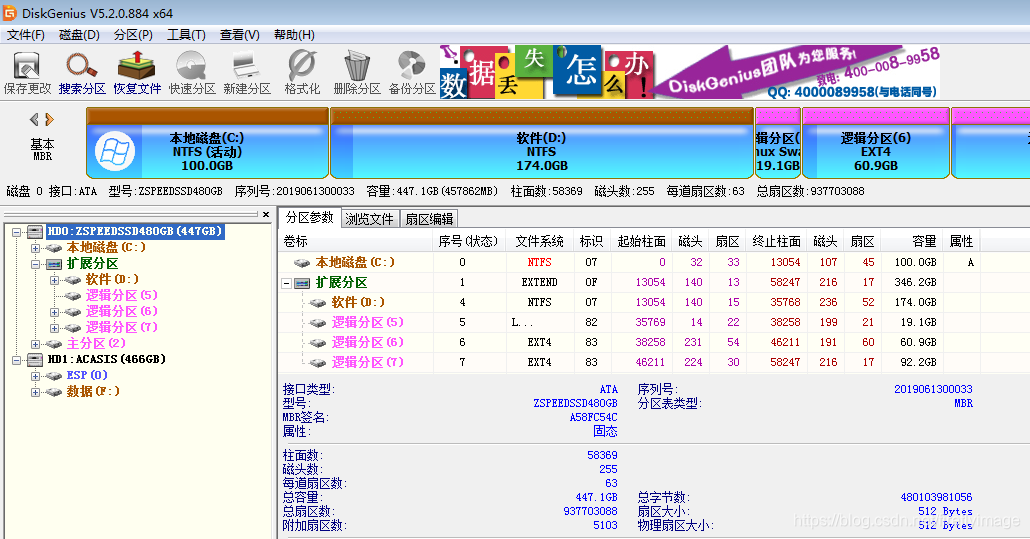
Task: Click drive icon of 软件(D:) table row
Action: pyautogui.click(x=318, y=303)
